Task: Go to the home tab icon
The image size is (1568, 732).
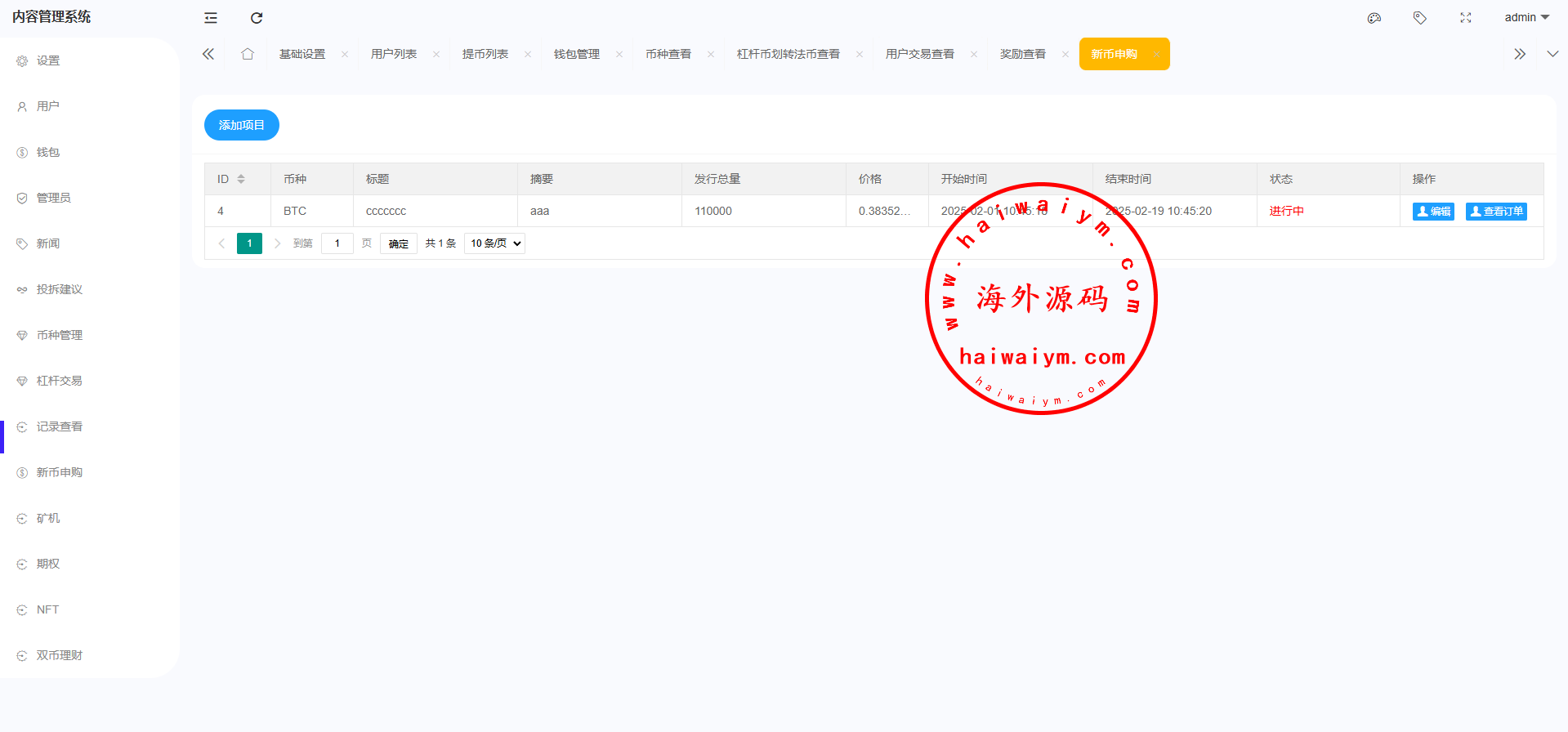Action: pyautogui.click(x=248, y=54)
